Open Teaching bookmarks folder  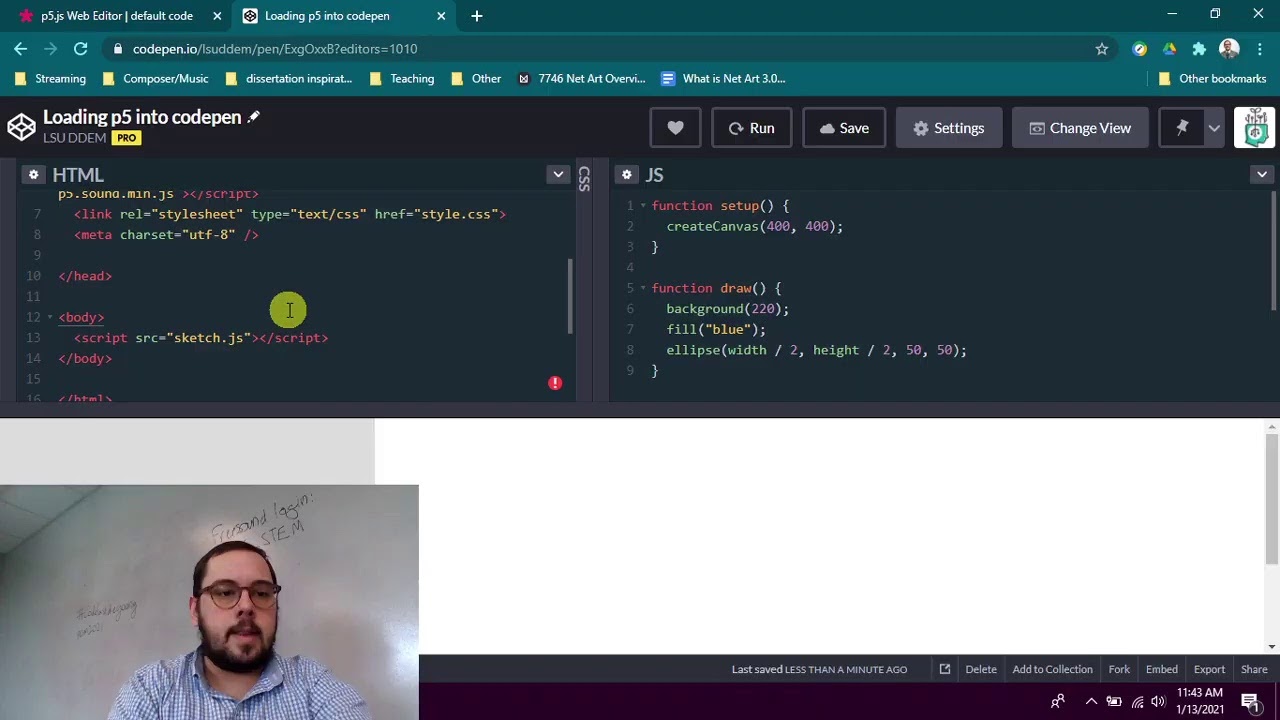(x=402, y=78)
